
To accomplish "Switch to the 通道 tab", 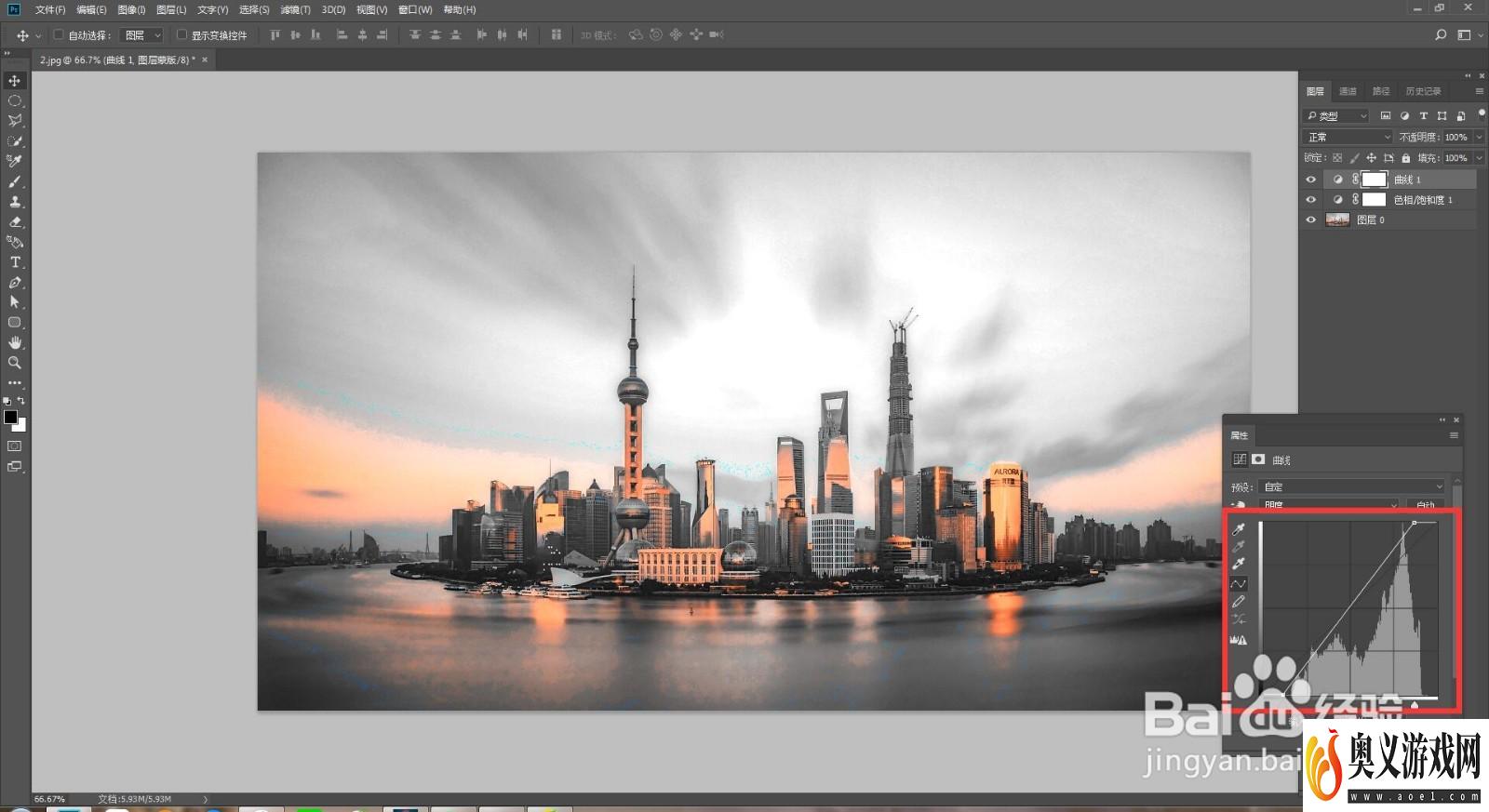I will [1348, 91].
